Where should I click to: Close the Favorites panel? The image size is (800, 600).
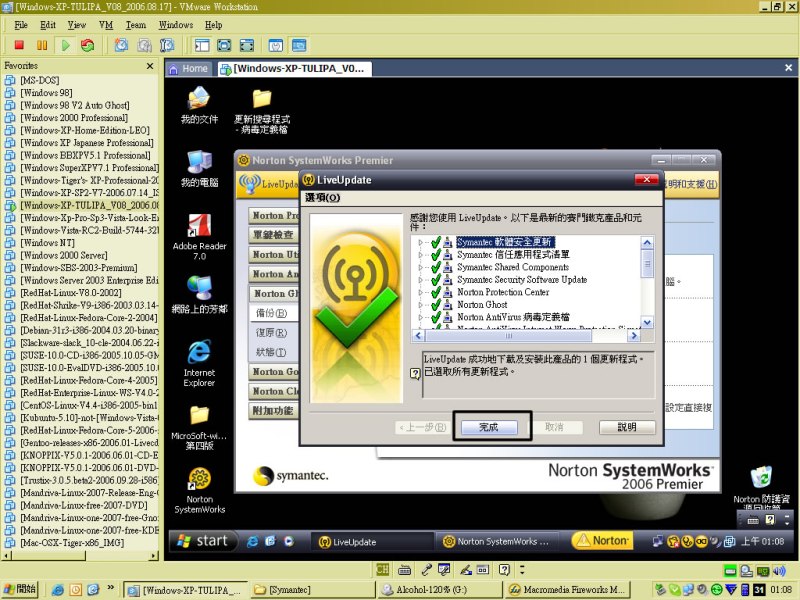coord(149,66)
